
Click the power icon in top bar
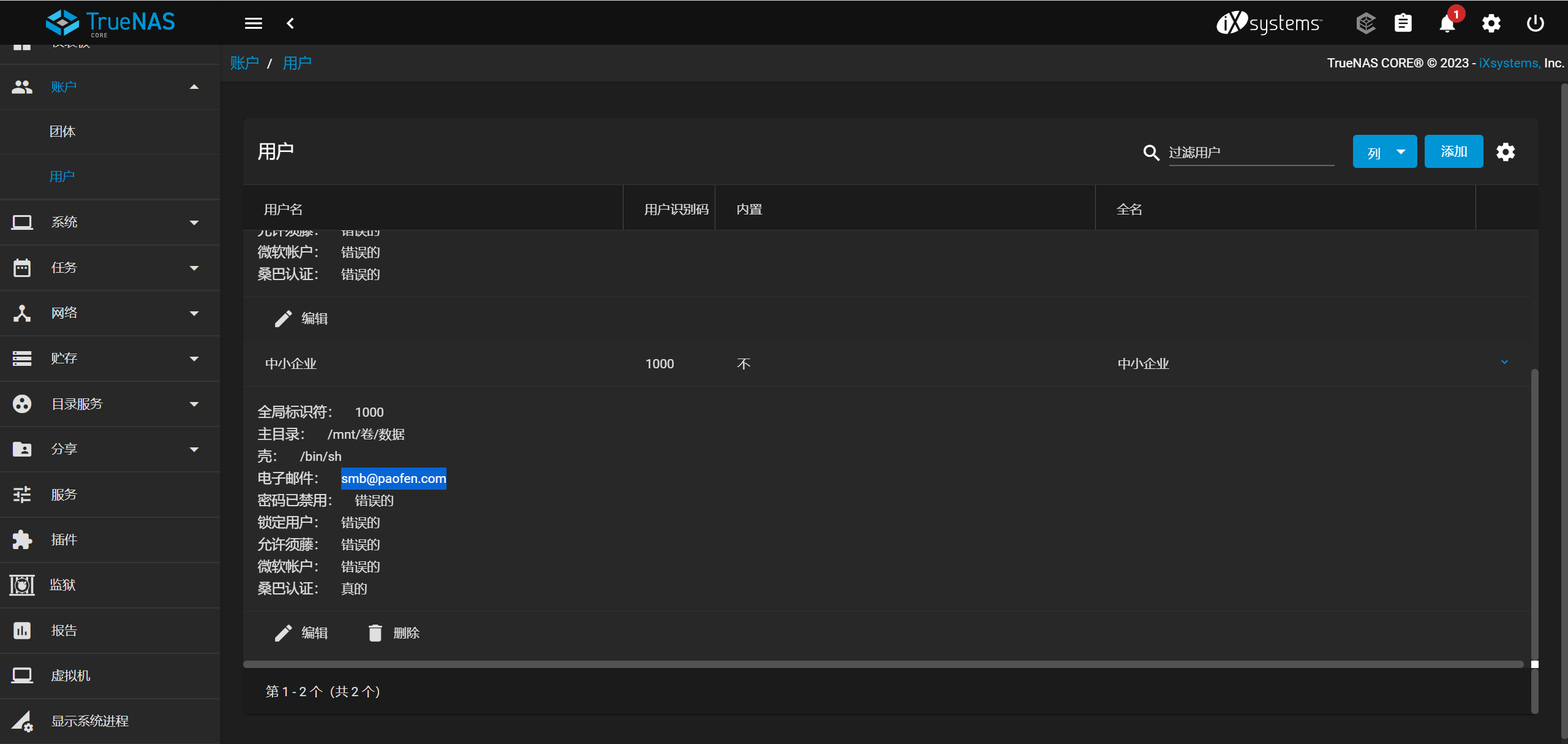[x=1535, y=23]
